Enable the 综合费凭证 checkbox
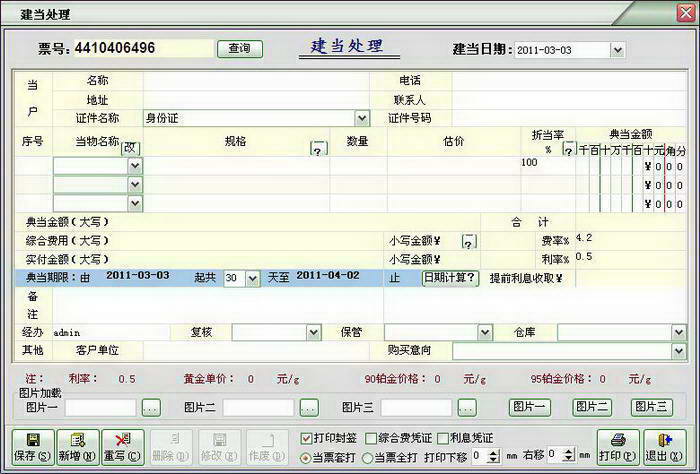Viewport: 700px width, 474px height. click(371, 438)
